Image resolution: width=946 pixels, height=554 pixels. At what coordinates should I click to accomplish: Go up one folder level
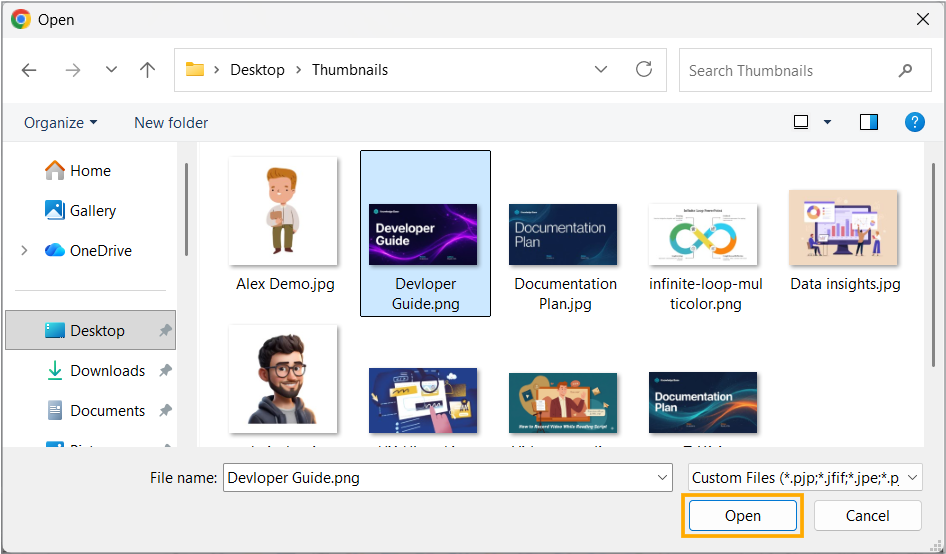pyautogui.click(x=147, y=70)
